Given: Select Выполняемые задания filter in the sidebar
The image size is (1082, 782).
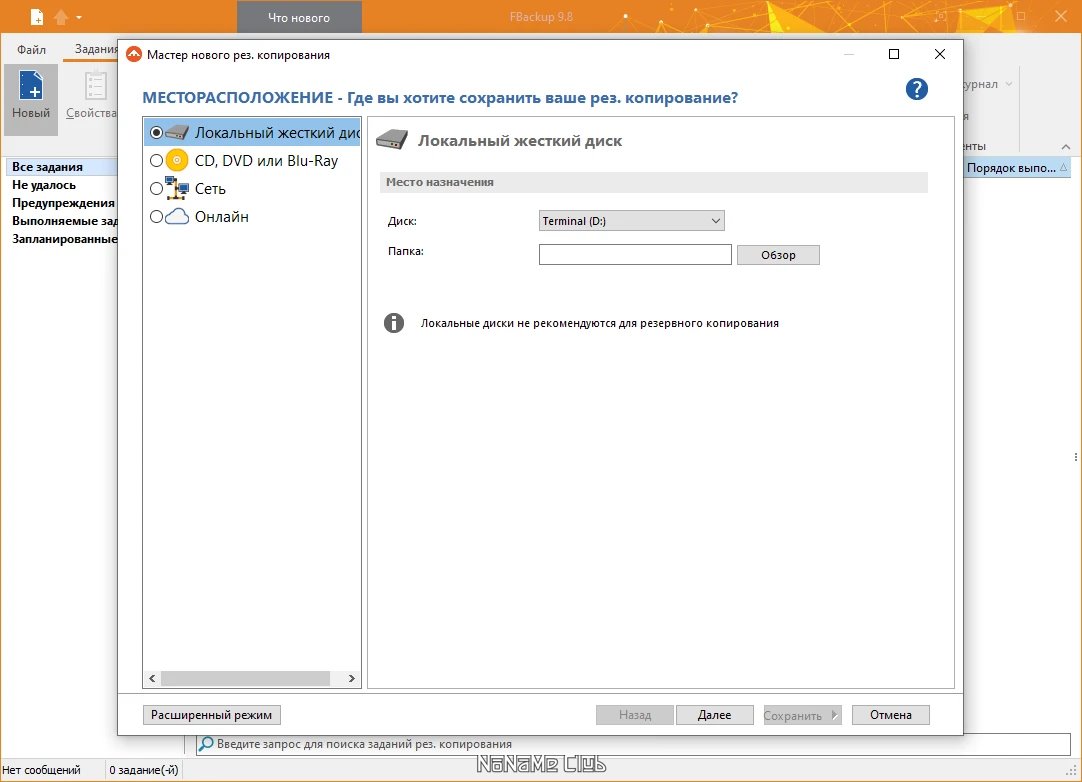Looking at the screenshot, I should pyautogui.click(x=64, y=220).
